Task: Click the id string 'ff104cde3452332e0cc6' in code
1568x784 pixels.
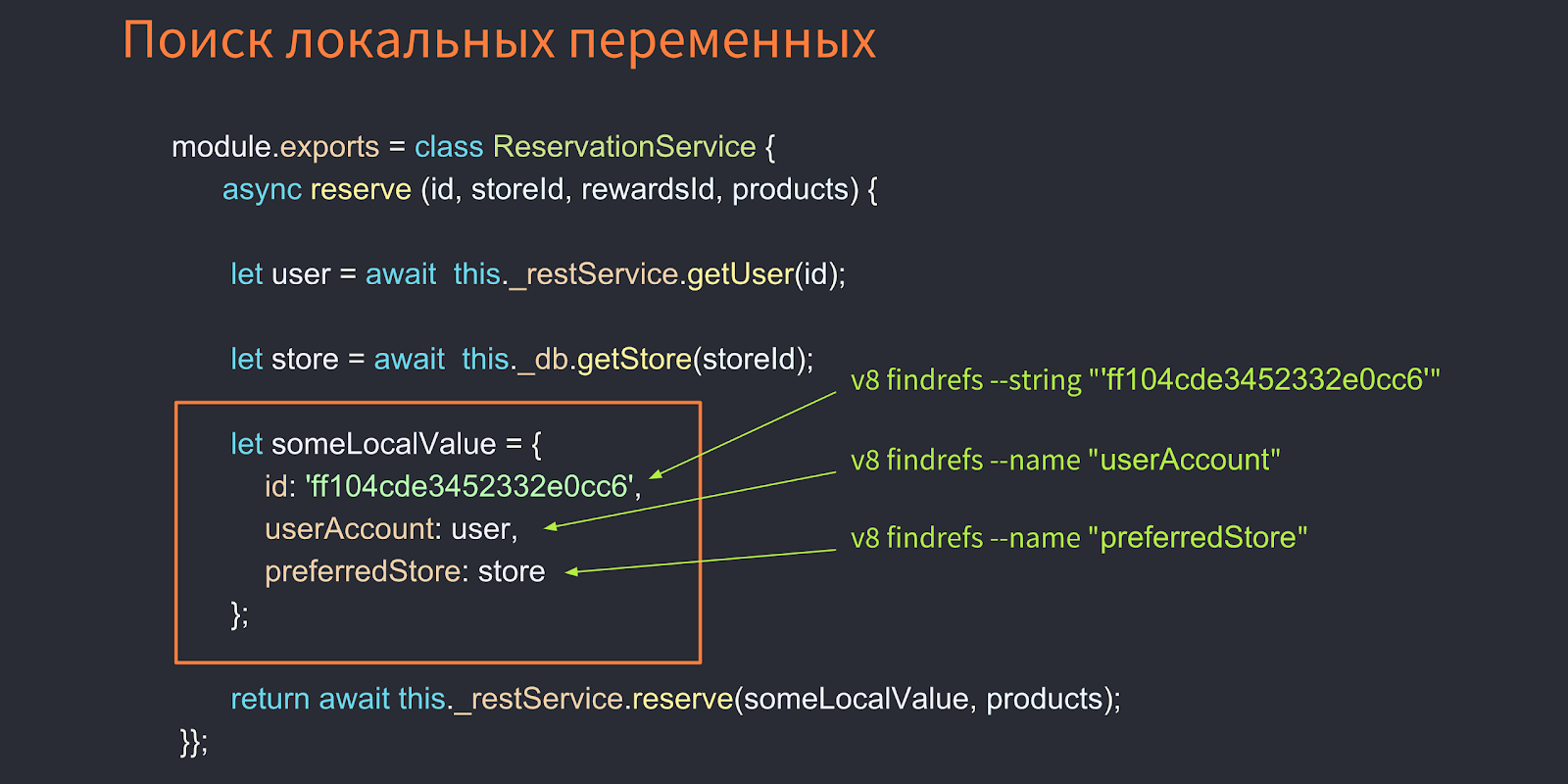Action: 470,486
